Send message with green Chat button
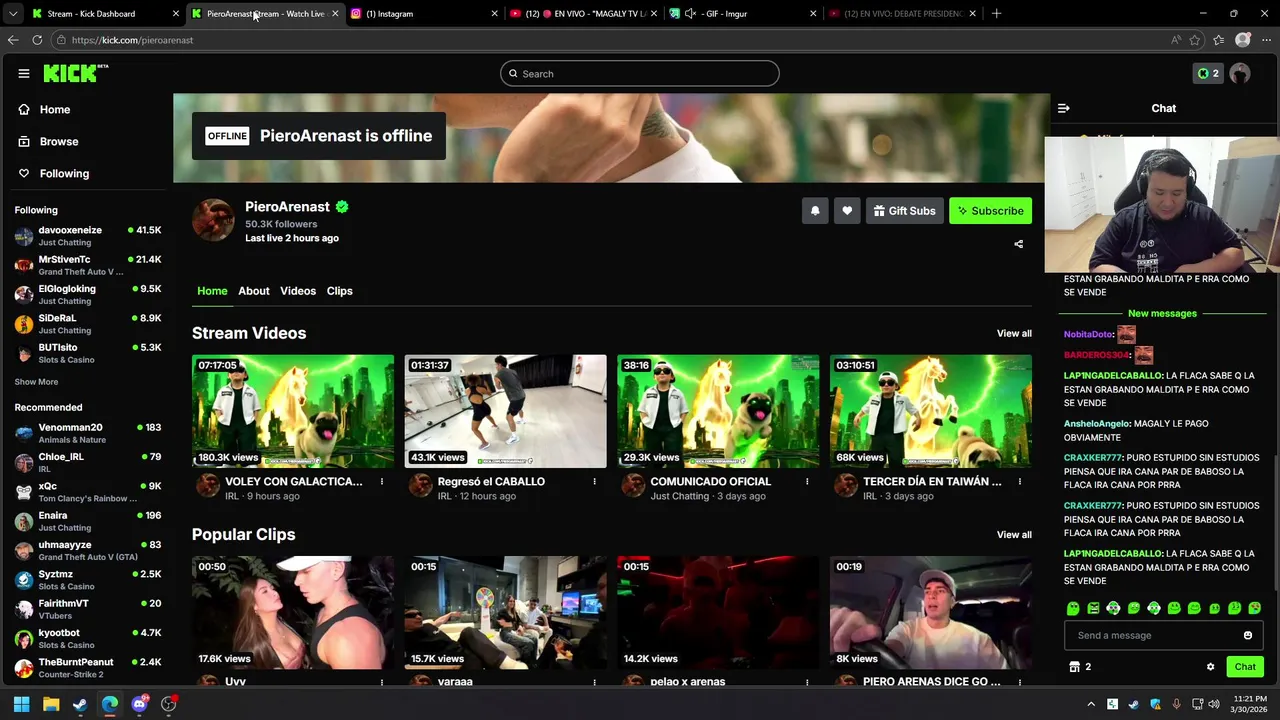The height and width of the screenshot is (720, 1280). tap(1245, 667)
